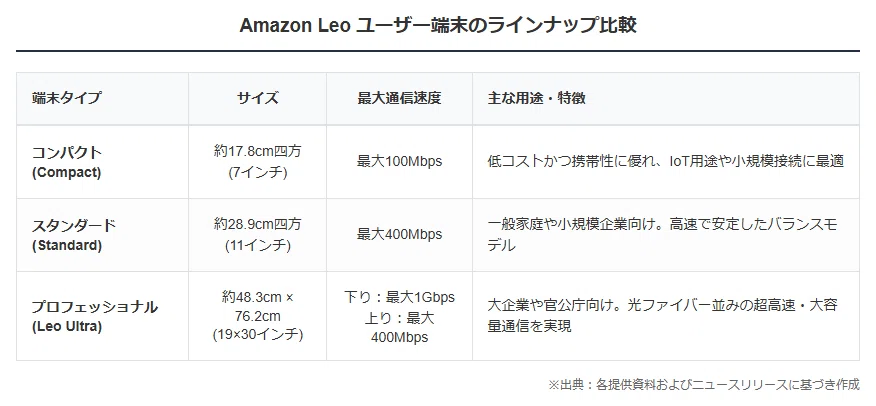This screenshot has height=406, width=876.
Task: Click the title Amazon Leo ユーザー端末のラインナップ比較
Action: coord(438,26)
